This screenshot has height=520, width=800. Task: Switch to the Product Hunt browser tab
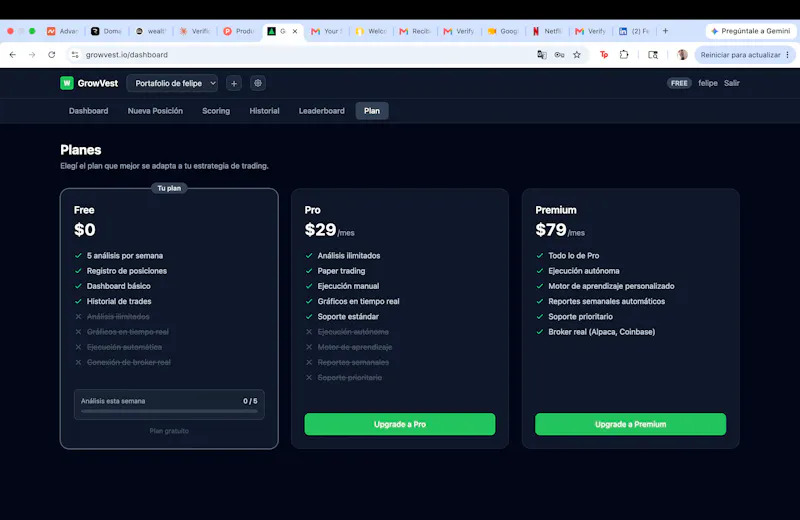coord(239,31)
